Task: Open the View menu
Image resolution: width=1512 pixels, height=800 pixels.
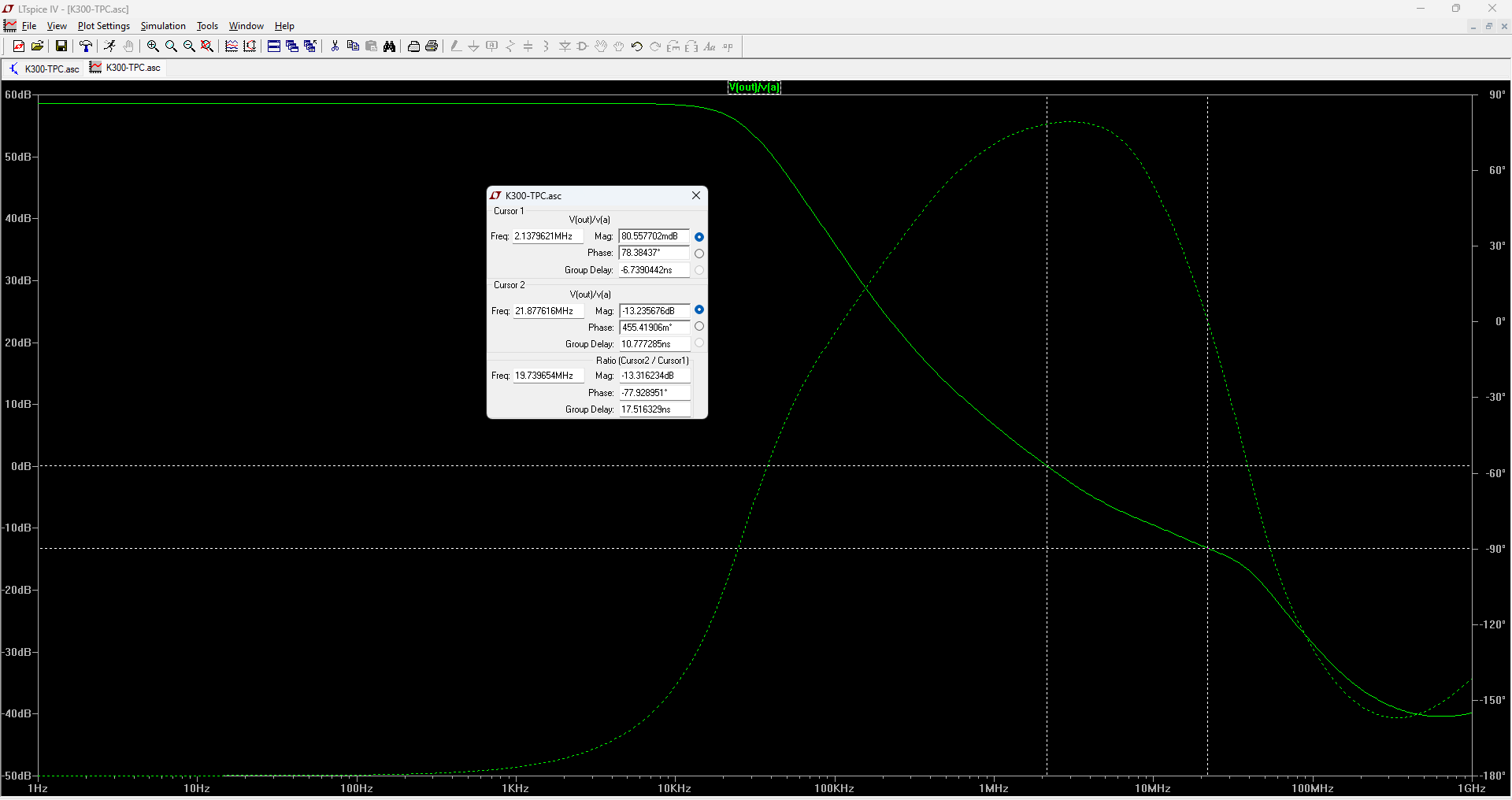Action: pyautogui.click(x=57, y=26)
